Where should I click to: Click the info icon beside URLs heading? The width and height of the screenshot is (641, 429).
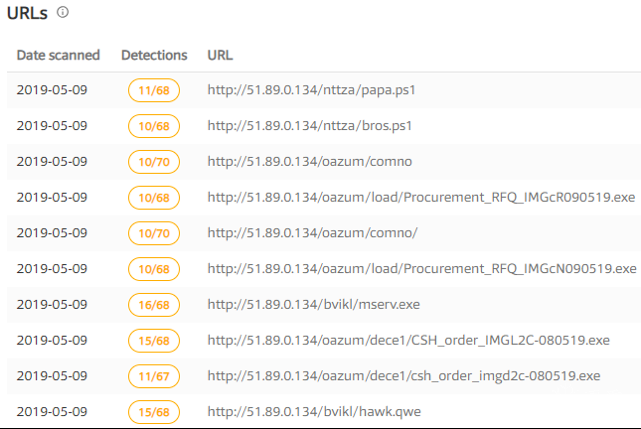coord(63,13)
